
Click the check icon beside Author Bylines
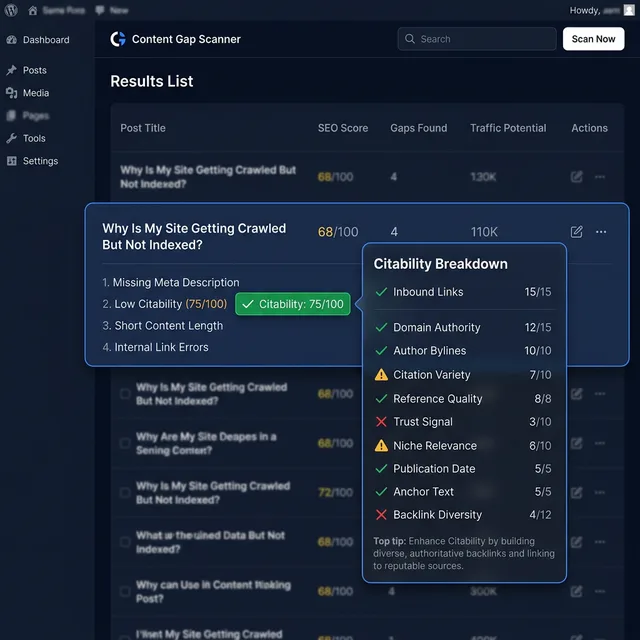pyautogui.click(x=381, y=351)
